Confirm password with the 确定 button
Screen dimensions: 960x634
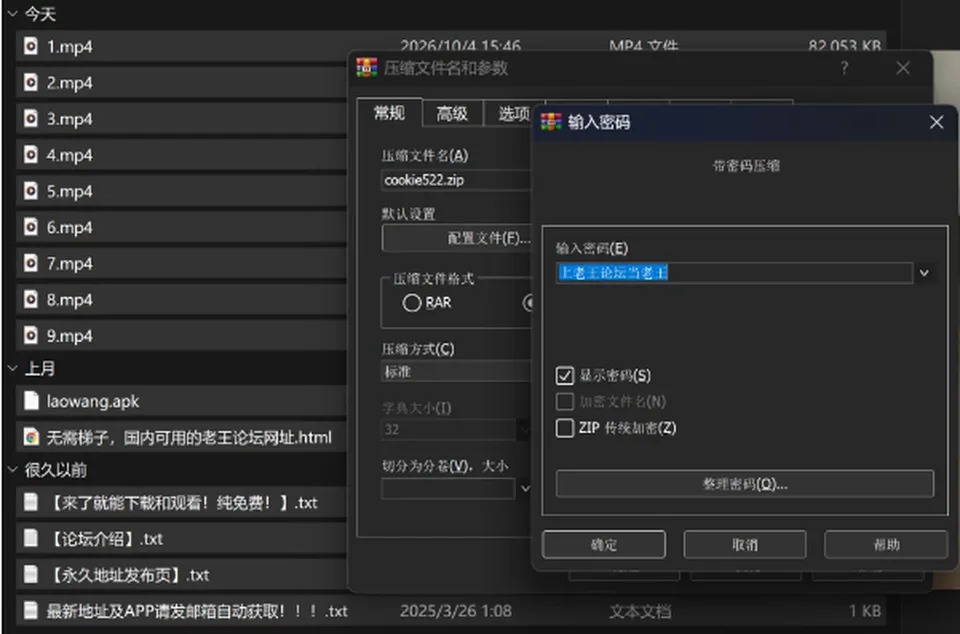[x=604, y=545]
